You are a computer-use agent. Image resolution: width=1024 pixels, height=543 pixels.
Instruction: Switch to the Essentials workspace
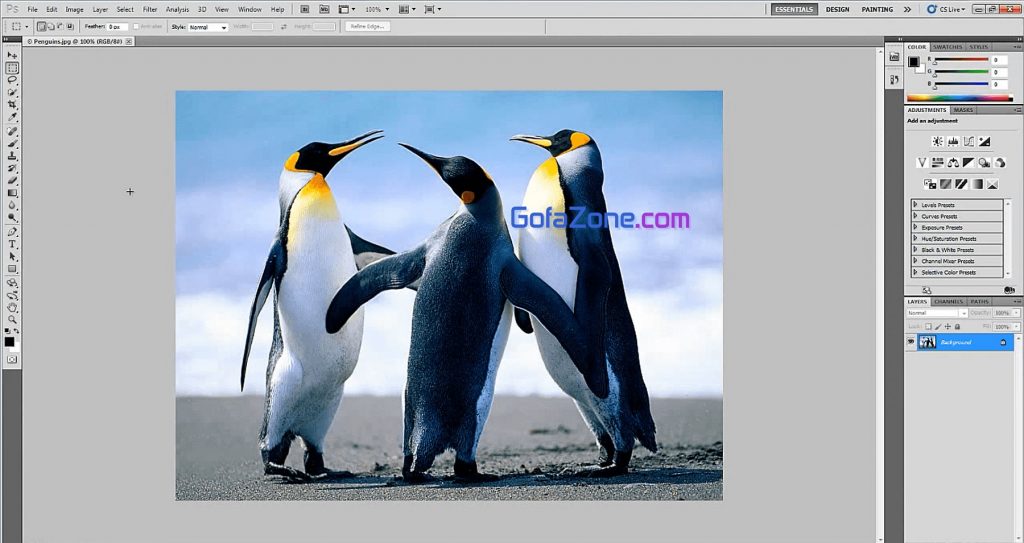click(795, 10)
